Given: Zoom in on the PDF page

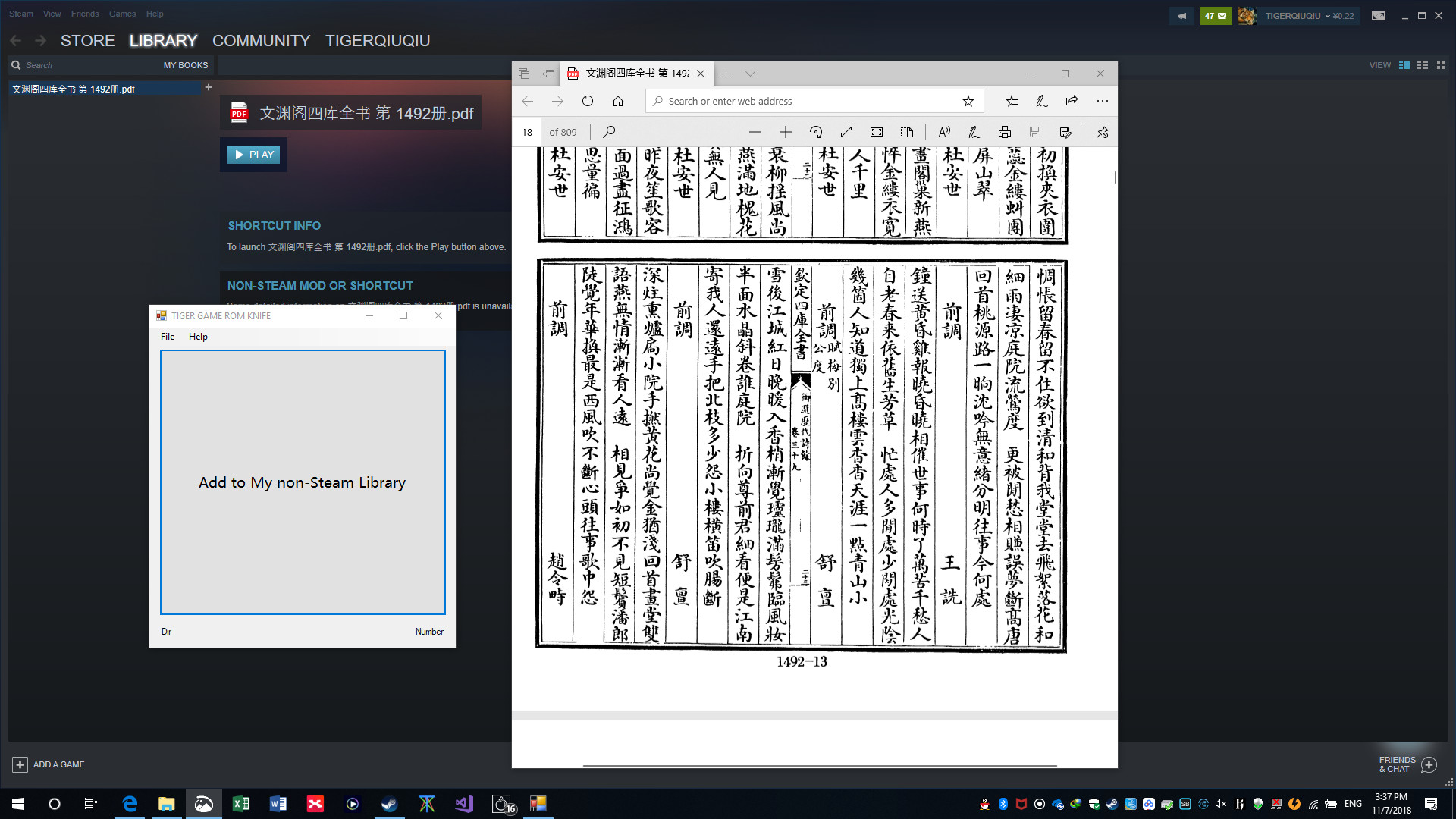Looking at the screenshot, I should click(x=786, y=131).
